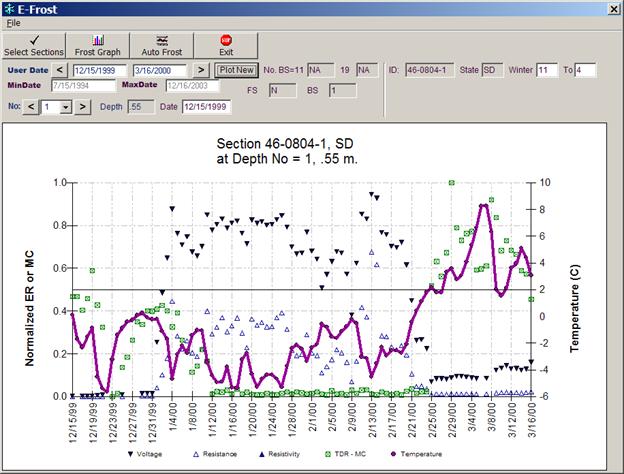Click the MaxDate field 12/16/2003
This screenshot has width=624, height=474.
(x=192, y=85)
